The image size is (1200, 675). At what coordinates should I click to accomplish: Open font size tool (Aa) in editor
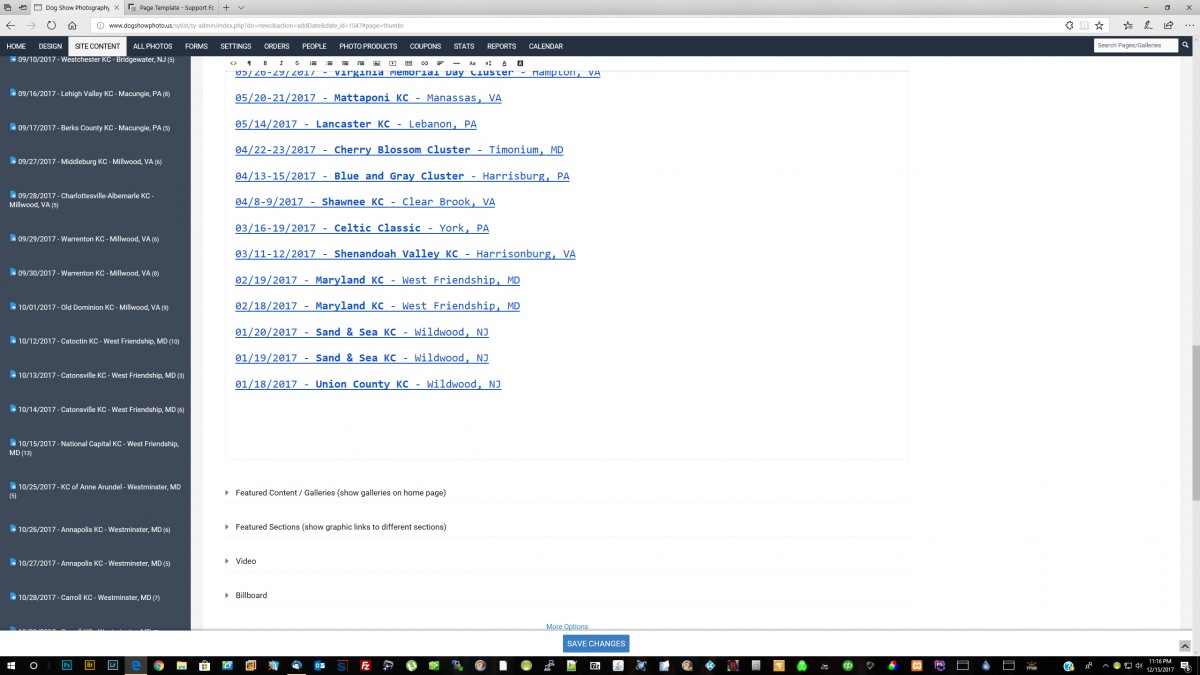[472, 63]
